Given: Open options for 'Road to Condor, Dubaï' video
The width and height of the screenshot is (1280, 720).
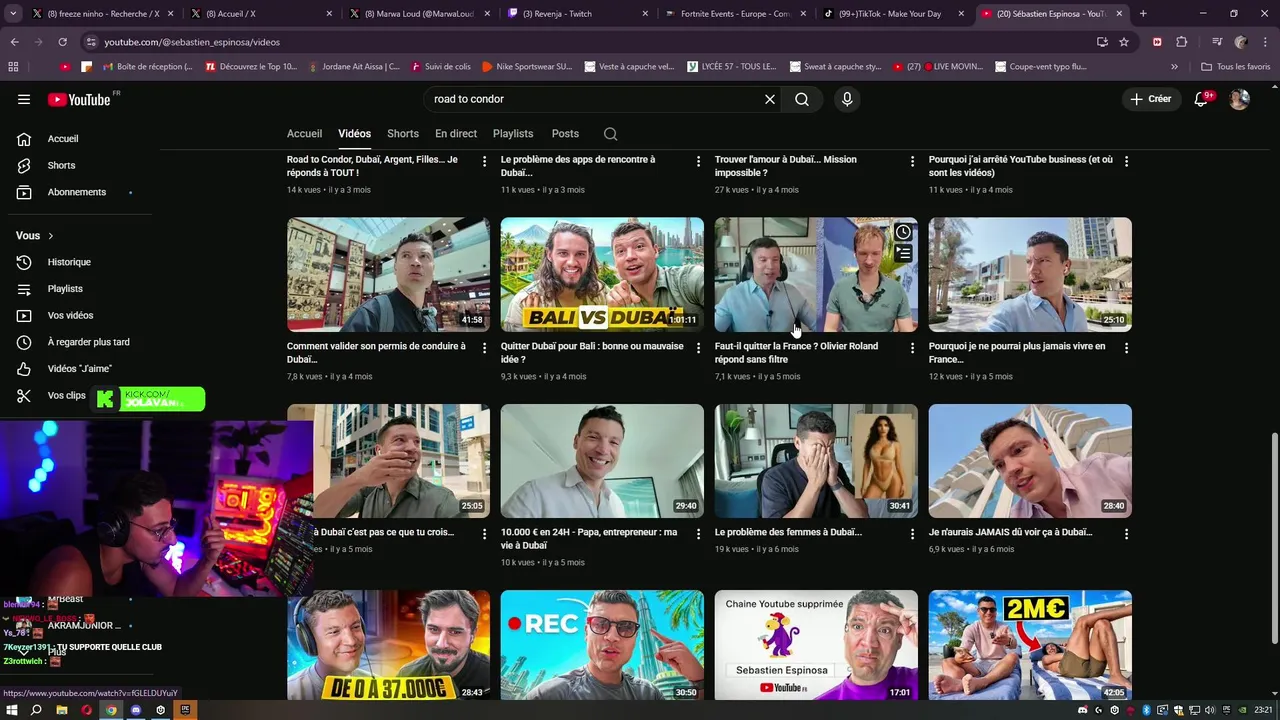Looking at the screenshot, I should point(485,161).
